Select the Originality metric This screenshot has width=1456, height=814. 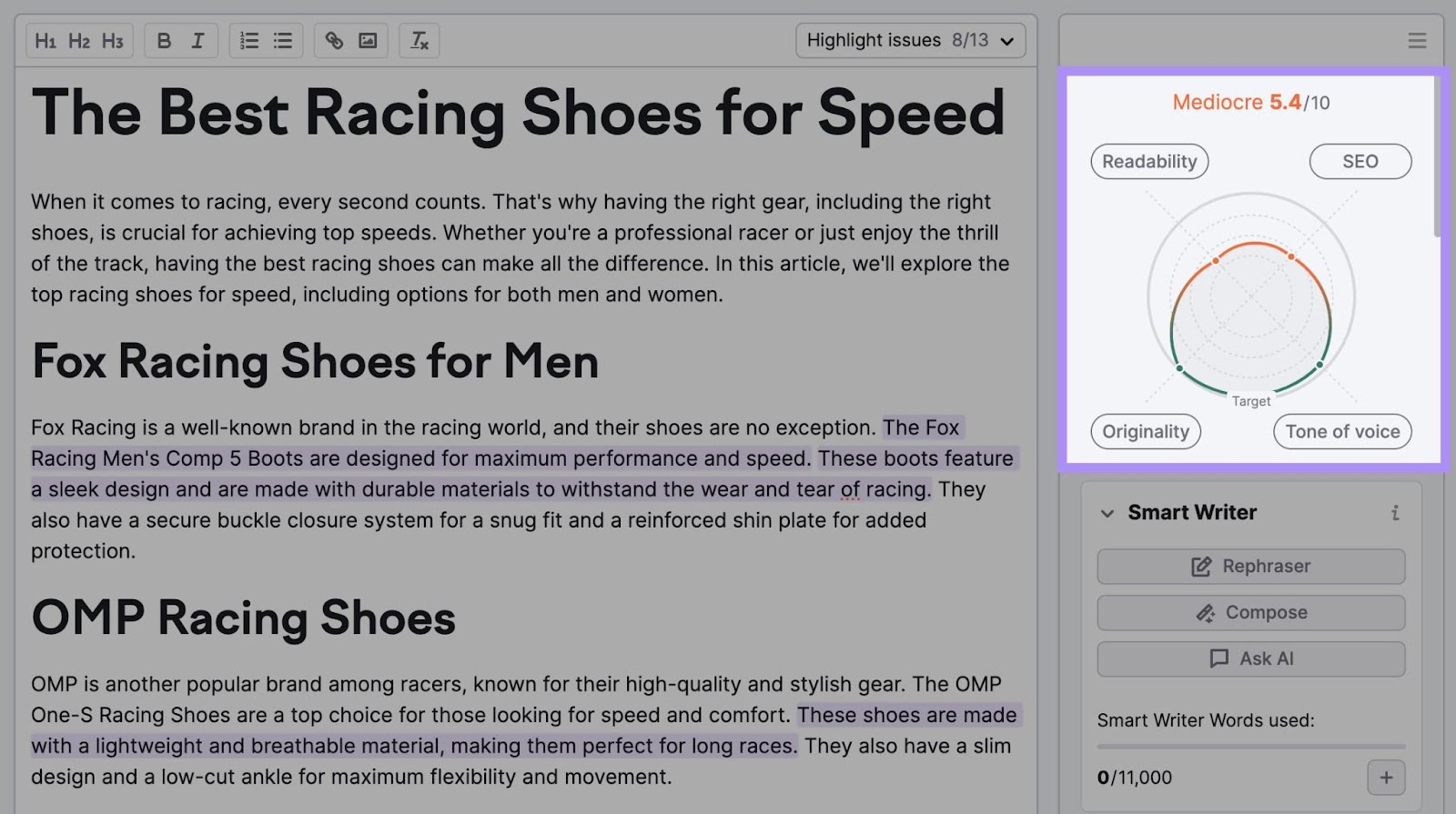point(1146,432)
